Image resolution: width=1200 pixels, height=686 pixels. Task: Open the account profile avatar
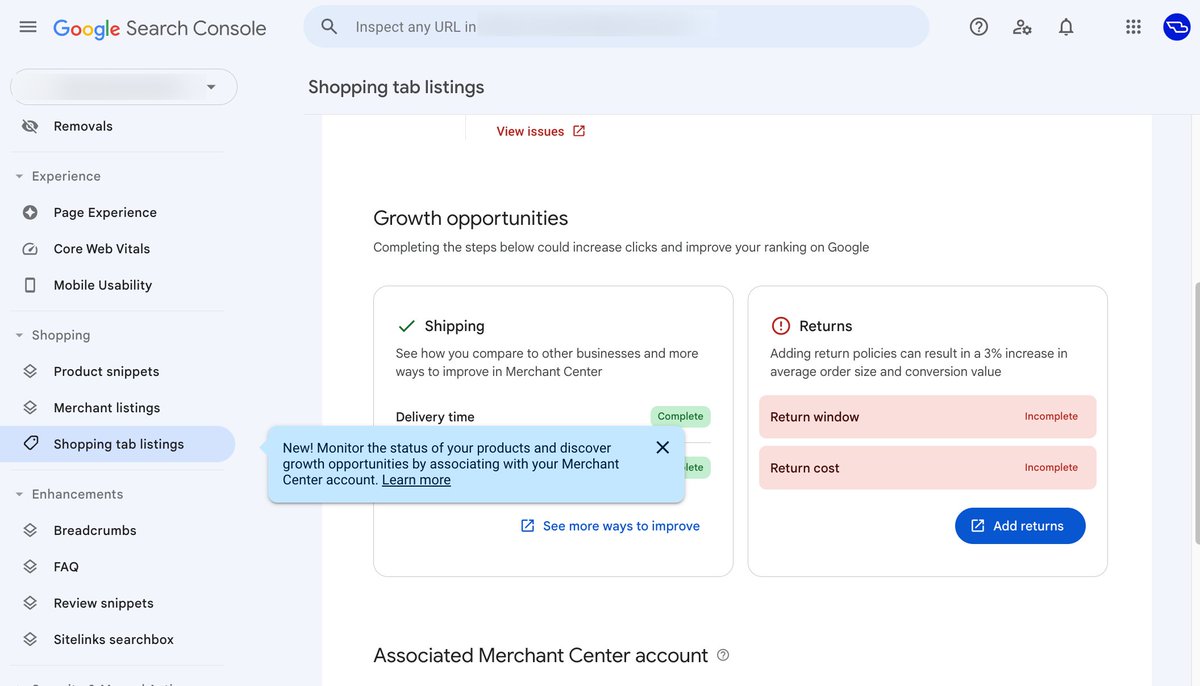point(1176,27)
